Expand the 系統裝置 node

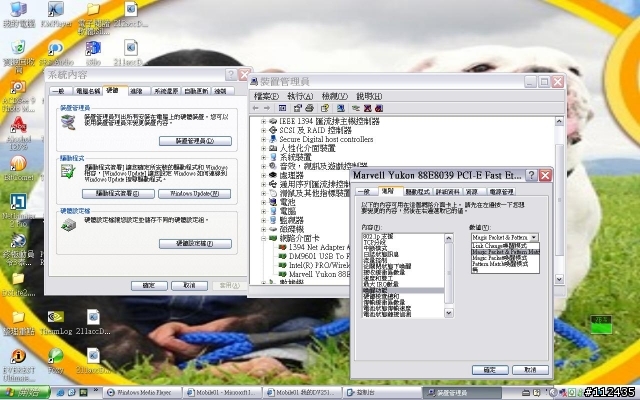tap(263, 157)
